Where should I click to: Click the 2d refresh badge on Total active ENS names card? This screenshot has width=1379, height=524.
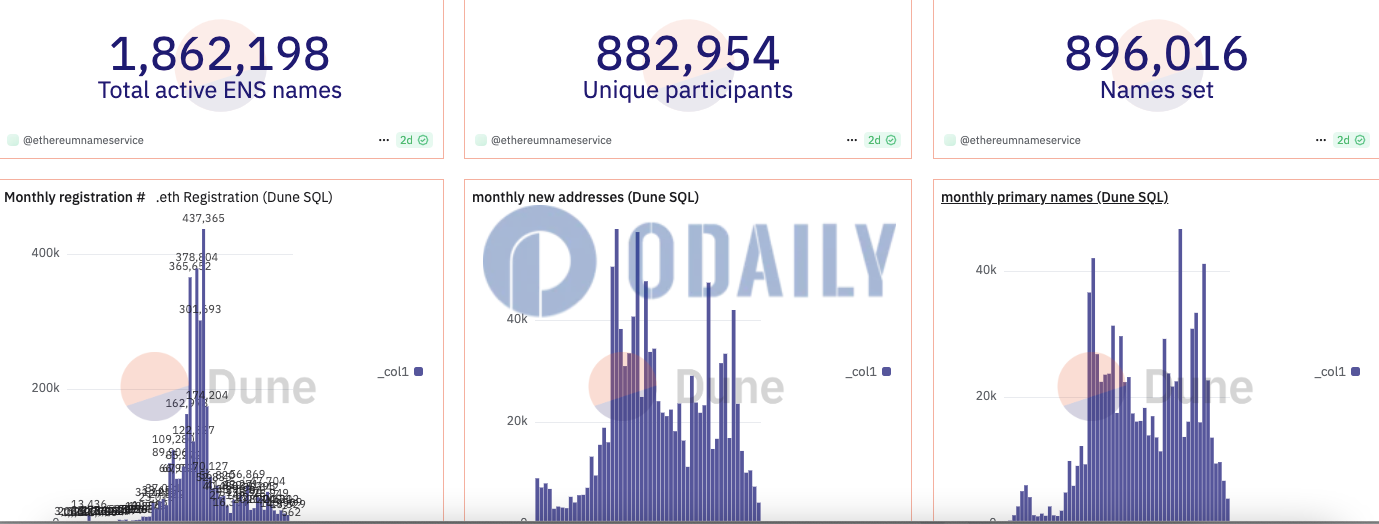(x=414, y=140)
